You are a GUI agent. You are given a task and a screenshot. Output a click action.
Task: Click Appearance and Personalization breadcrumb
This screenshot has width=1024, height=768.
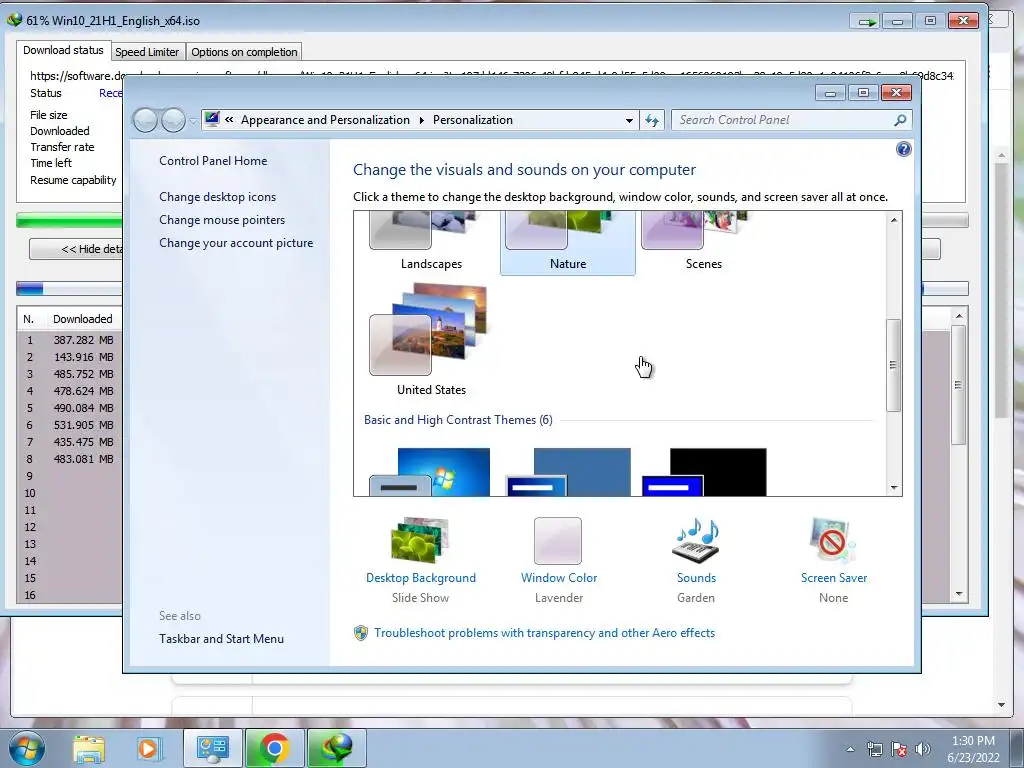pos(325,120)
